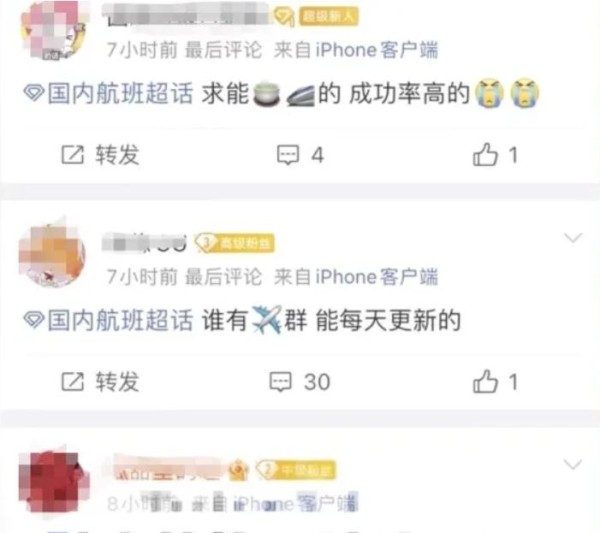The height and width of the screenshot is (533, 600).
Task: Open comments icon with 30 replies
Action: [x=280, y=381]
